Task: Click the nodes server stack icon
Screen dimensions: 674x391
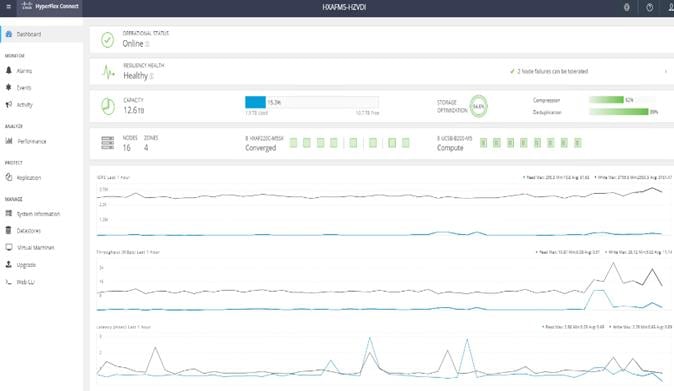Action: click(107, 143)
